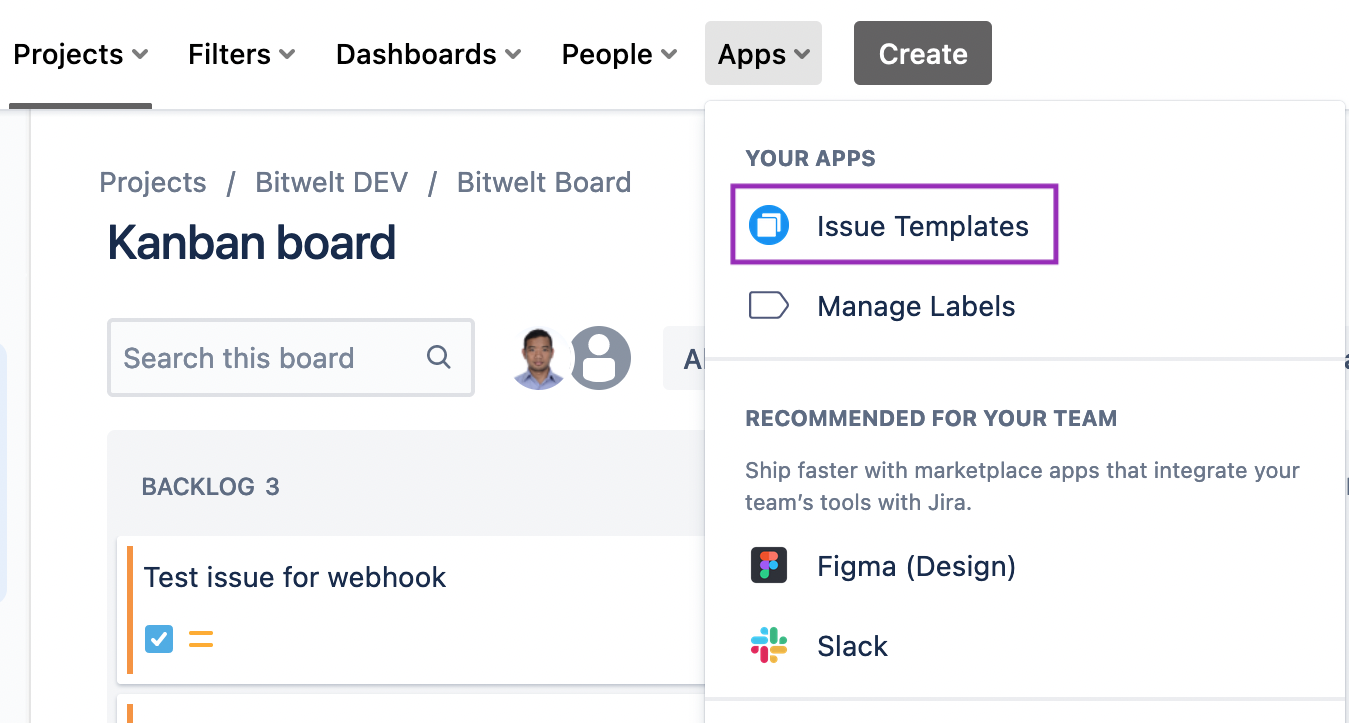Collapse the Apps menu
The width and height of the screenshot is (1349, 723).
pos(762,53)
